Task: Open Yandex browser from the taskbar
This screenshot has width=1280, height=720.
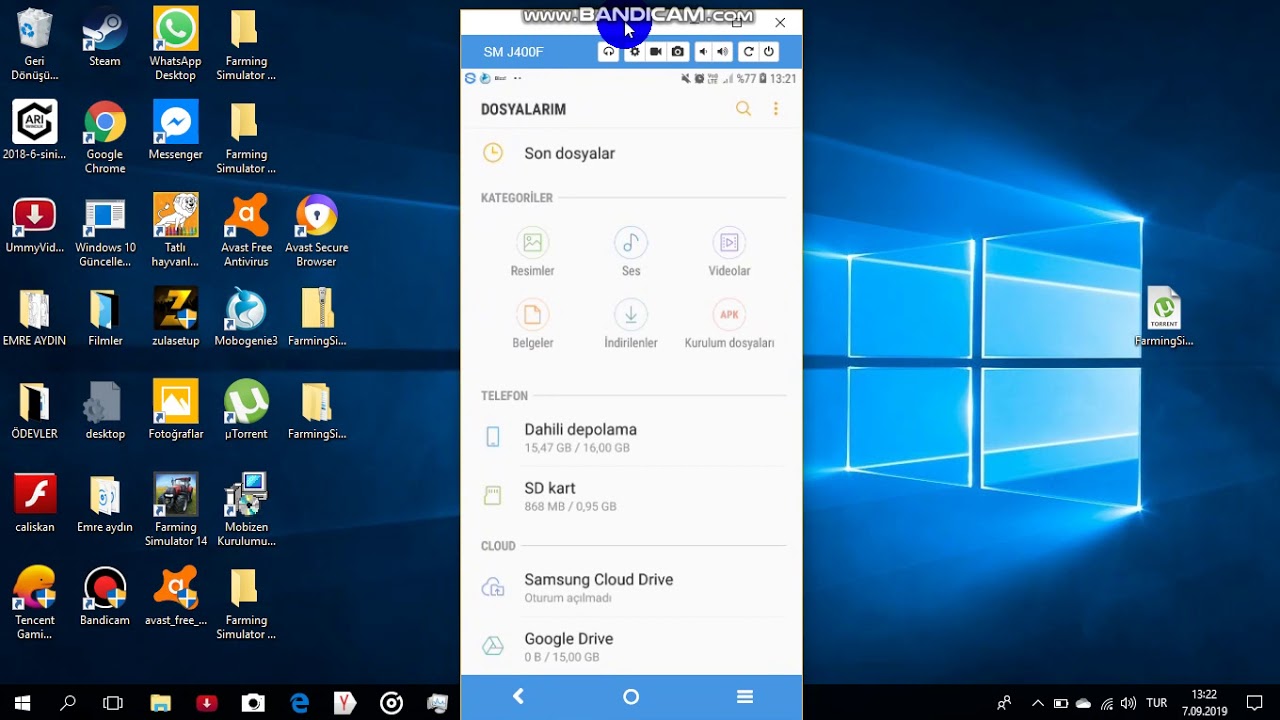Action: pyautogui.click(x=345, y=703)
